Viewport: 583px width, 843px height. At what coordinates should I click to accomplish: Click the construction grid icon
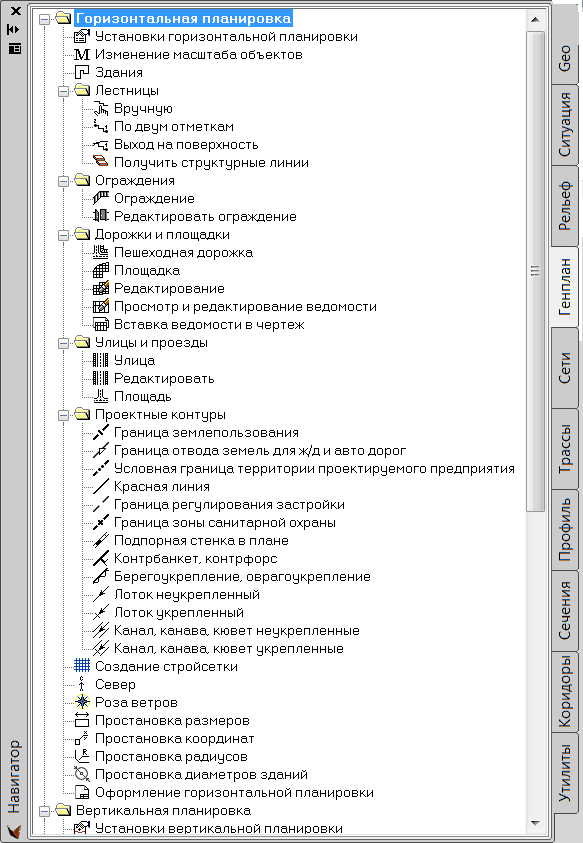(x=82, y=666)
